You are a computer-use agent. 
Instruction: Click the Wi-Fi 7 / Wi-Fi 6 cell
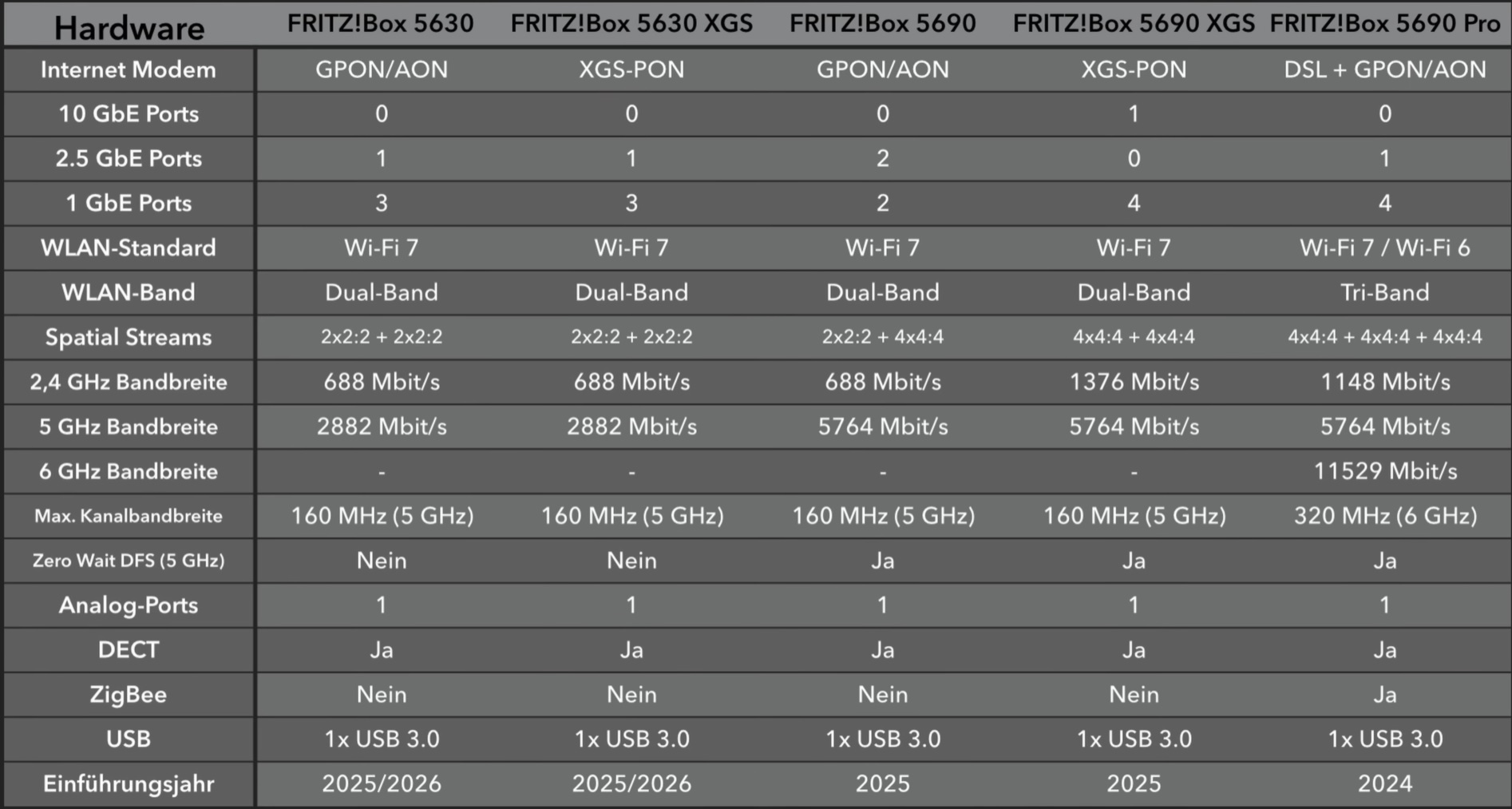click(1385, 248)
